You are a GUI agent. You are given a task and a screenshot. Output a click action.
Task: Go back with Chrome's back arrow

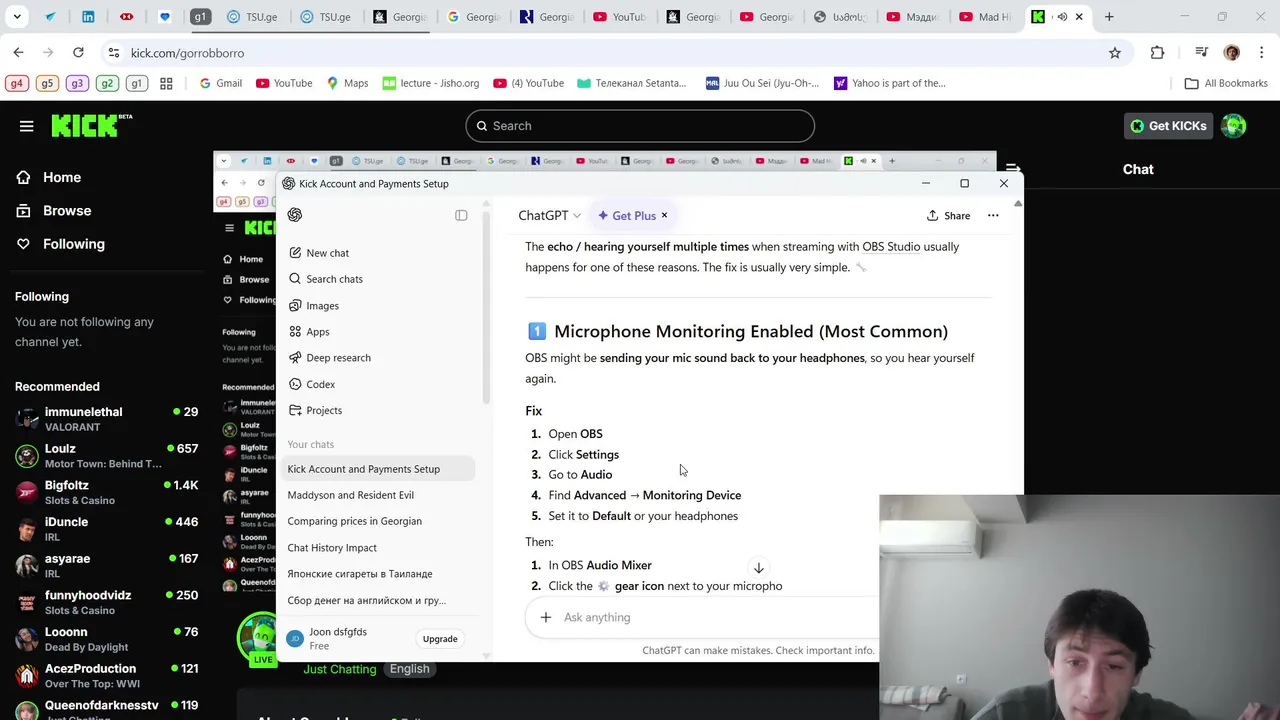19,53
